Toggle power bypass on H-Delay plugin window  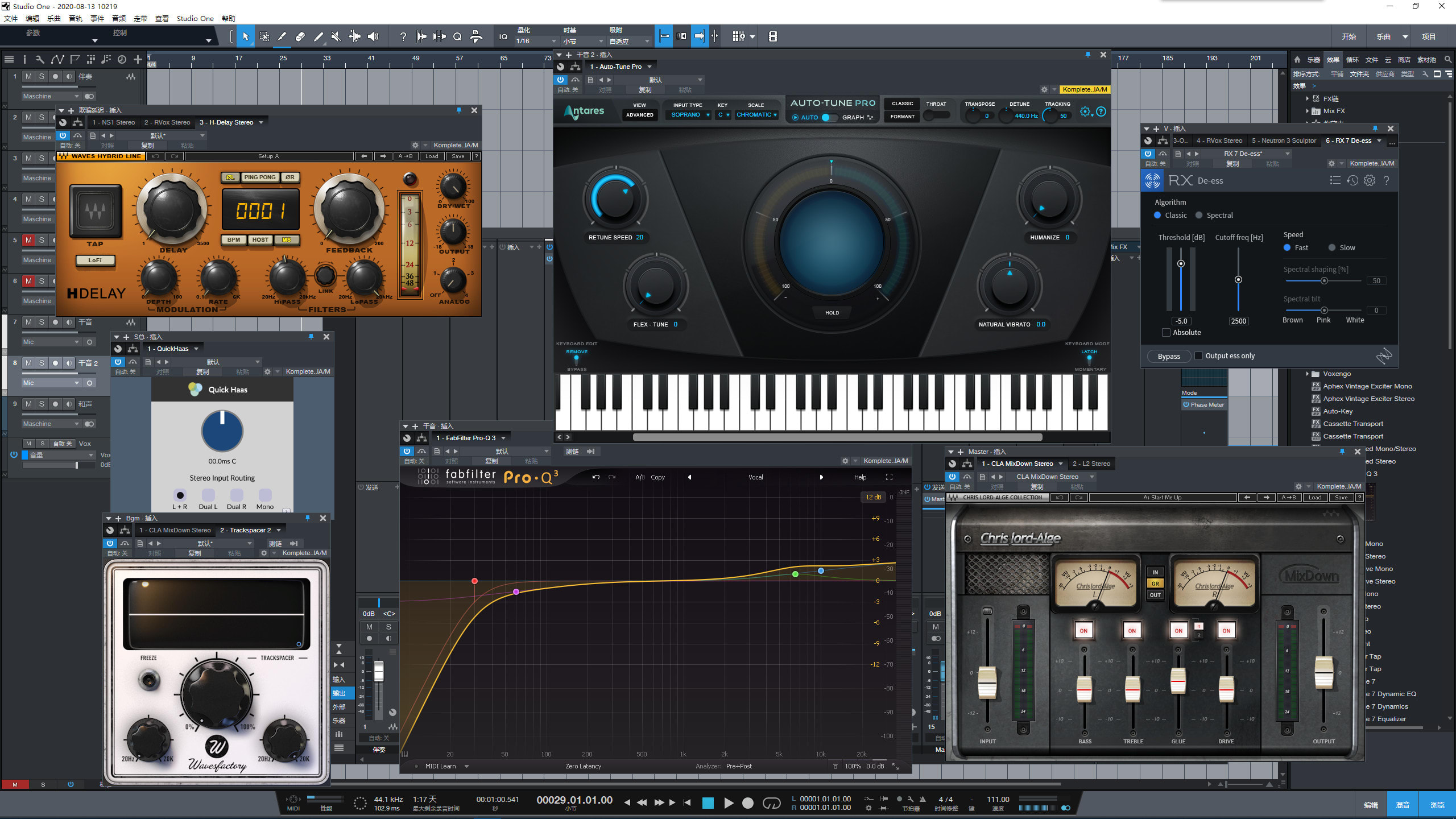click(x=63, y=135)
